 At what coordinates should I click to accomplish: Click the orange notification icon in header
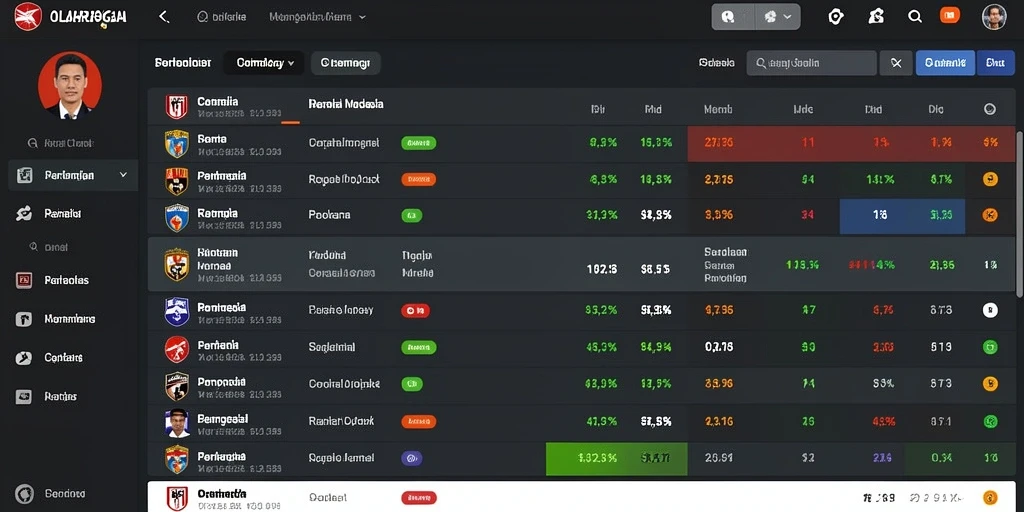pyautogui.click(x=950, y=16)
